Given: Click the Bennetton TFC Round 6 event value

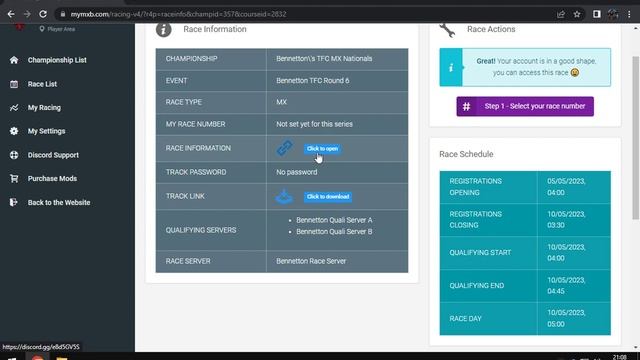Looking at the screenshot, I should point(313,81).
